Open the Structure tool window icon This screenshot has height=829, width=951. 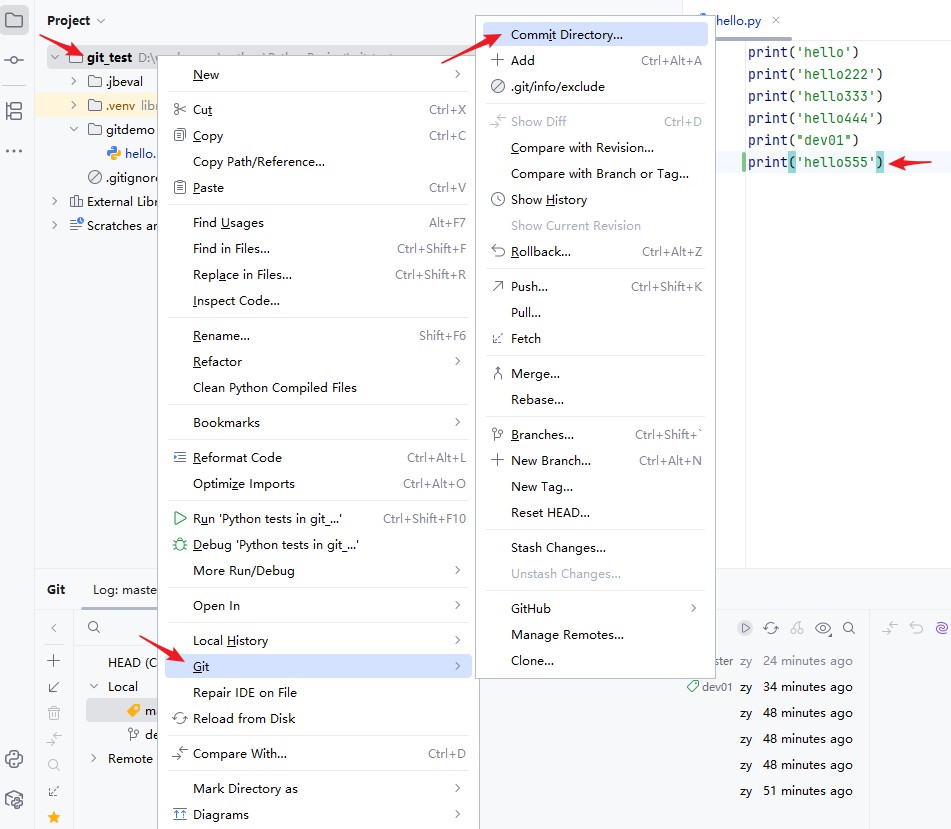14,111
